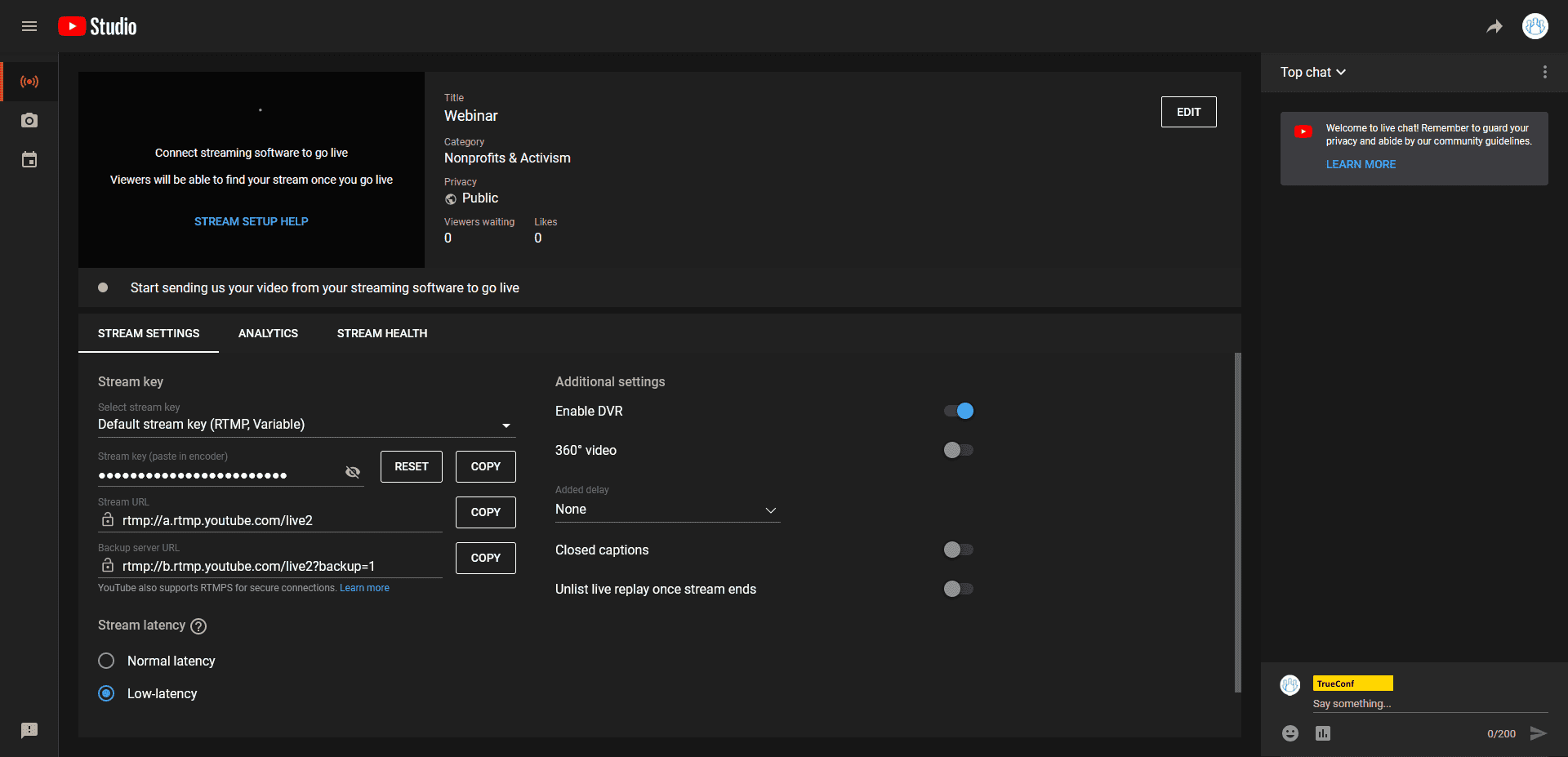The image size is (1568, 757).
Task: Click the stream settings vertical scrollbar
Action: point(1237,523)
